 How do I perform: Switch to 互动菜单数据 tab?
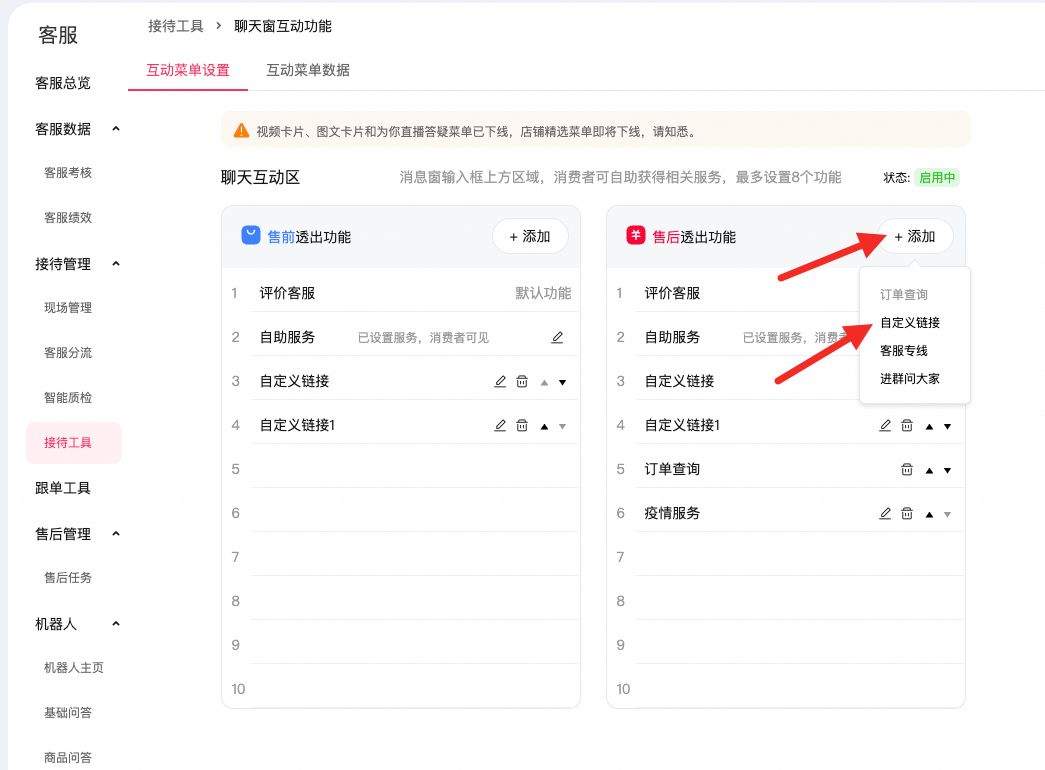[x=308, y=70]
